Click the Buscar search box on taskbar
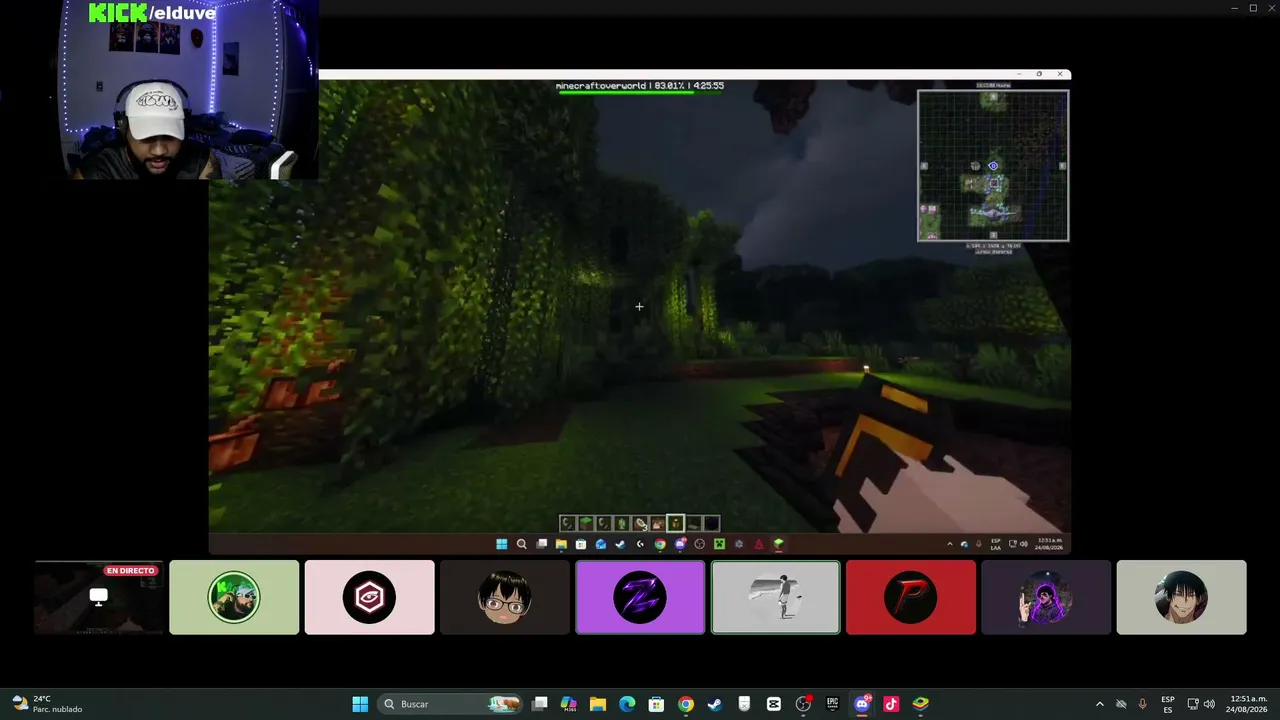Viewport: 1280px width, 720px height. [x=451, y=704]
